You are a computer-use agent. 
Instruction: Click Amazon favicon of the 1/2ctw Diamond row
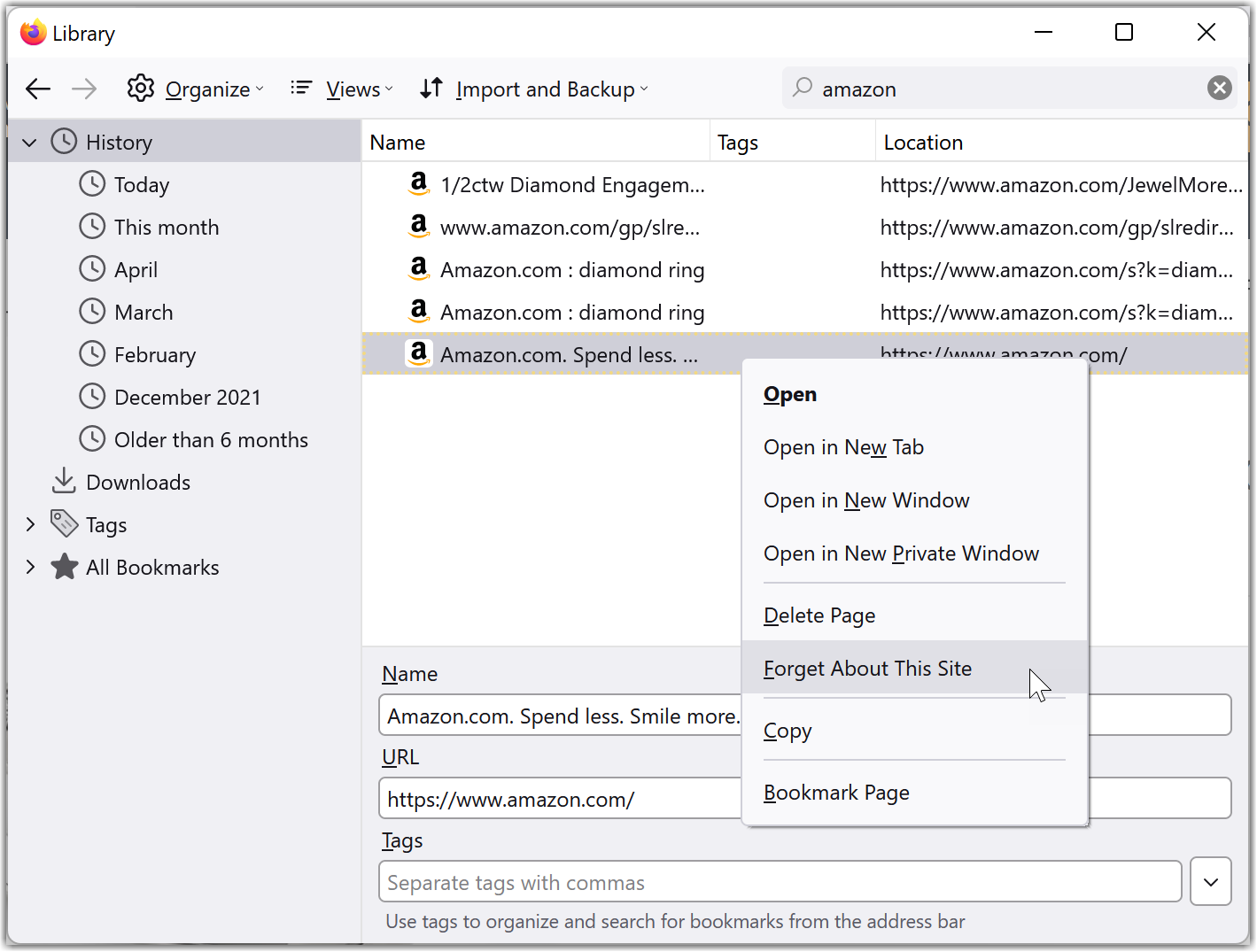pos(419,183)
